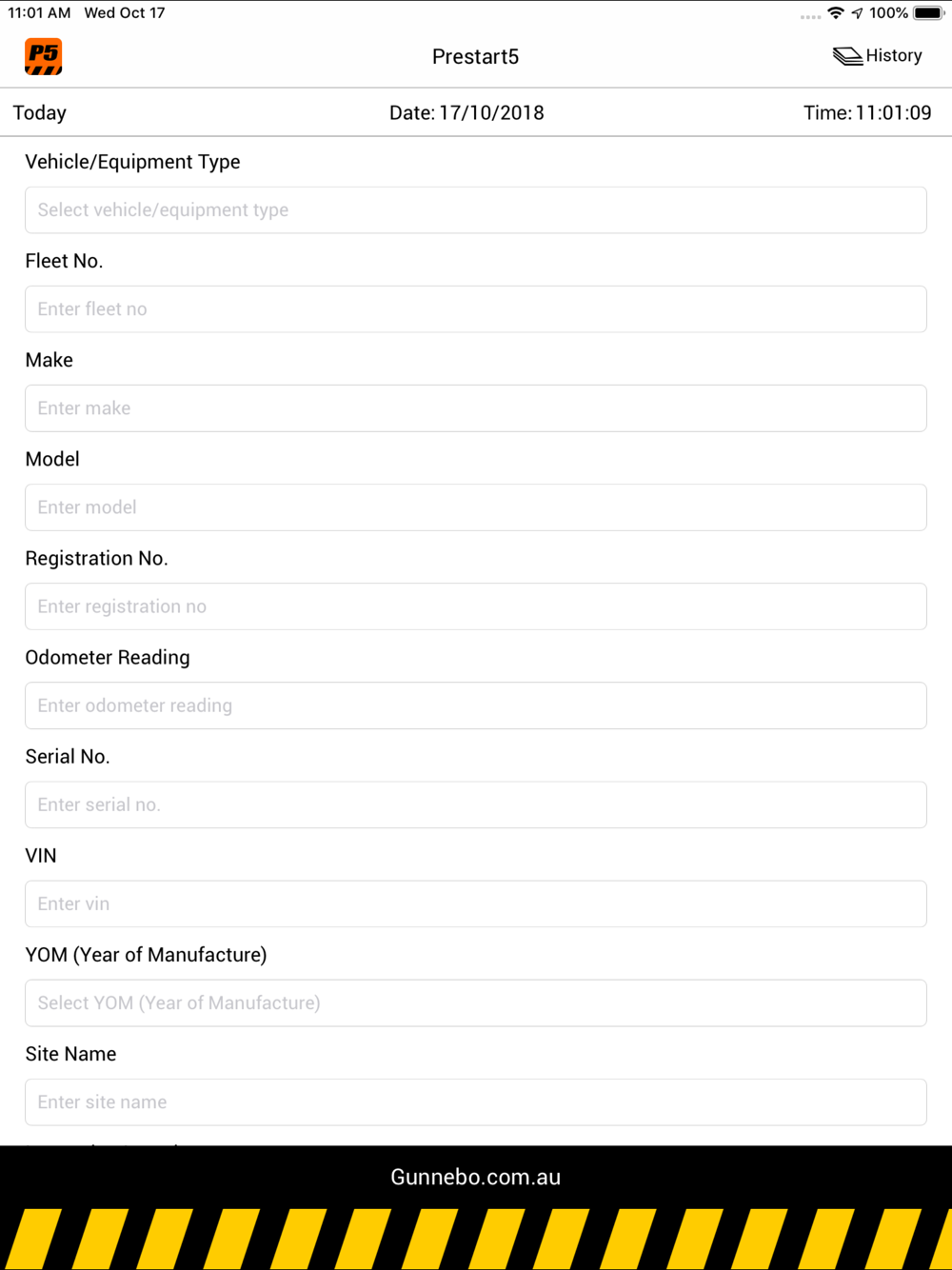Select the Enter model text box
The width and height of the screenshot is (952, 1270).
point(476,507)
